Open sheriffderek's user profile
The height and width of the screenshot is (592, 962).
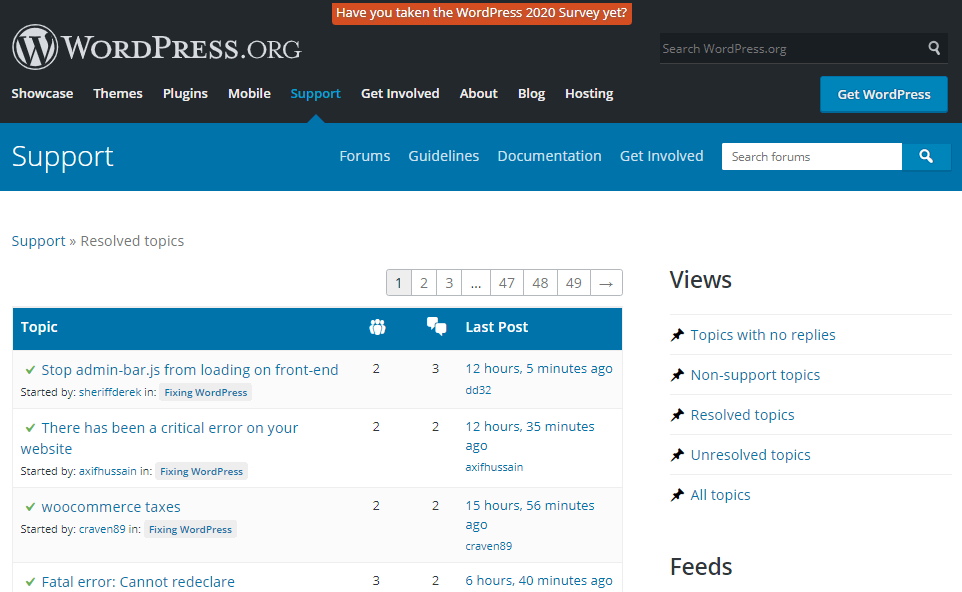(x=110, y=392)
